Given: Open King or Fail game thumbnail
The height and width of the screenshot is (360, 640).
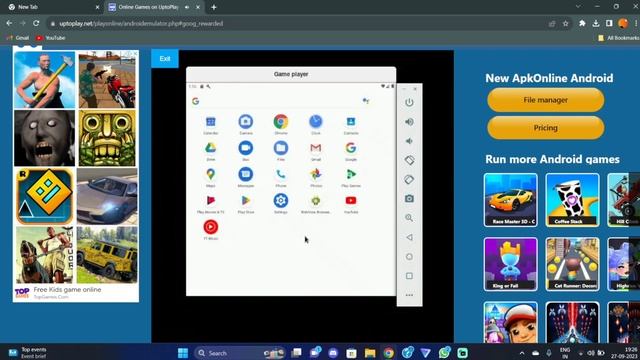Looking at the screenshot, I should pyautogui.click(x=511, y=264).
